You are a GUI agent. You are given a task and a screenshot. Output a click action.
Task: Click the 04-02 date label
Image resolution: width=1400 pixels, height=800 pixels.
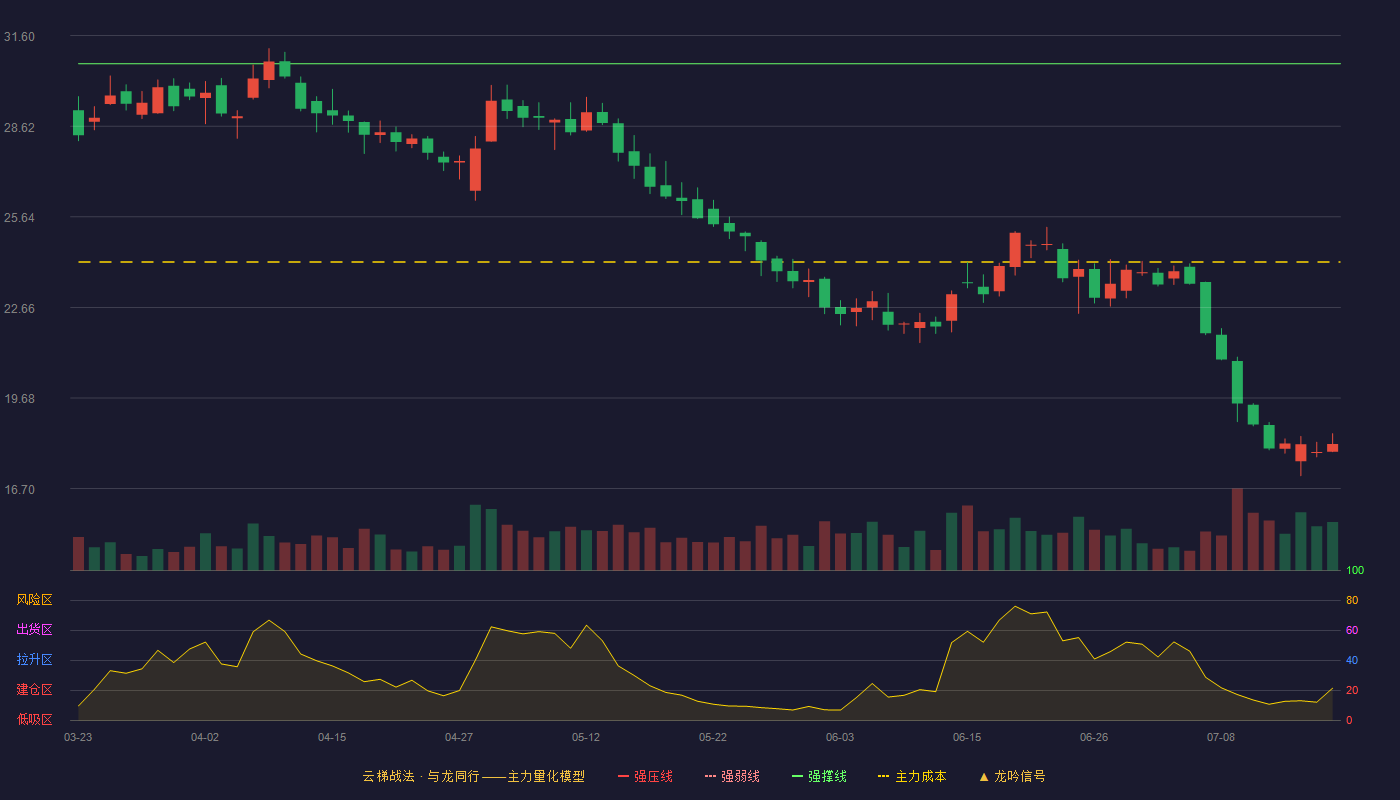205,737
